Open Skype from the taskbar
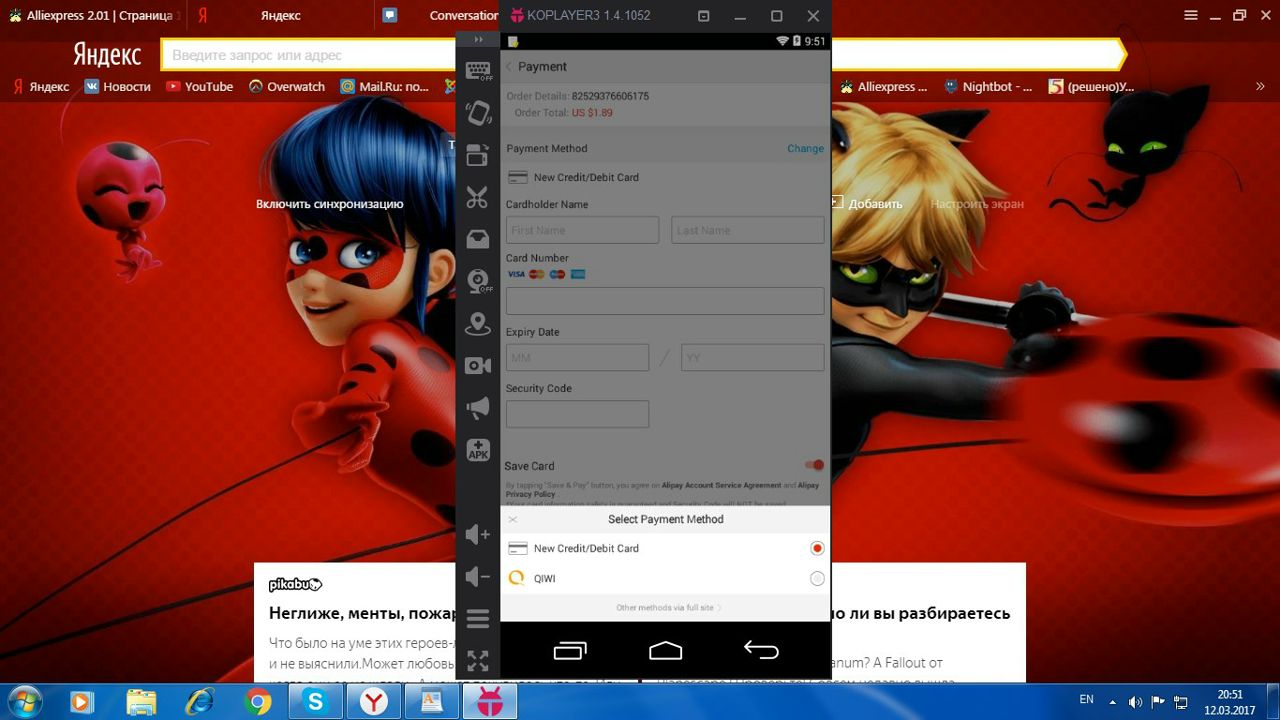 (x=316, y=702)
